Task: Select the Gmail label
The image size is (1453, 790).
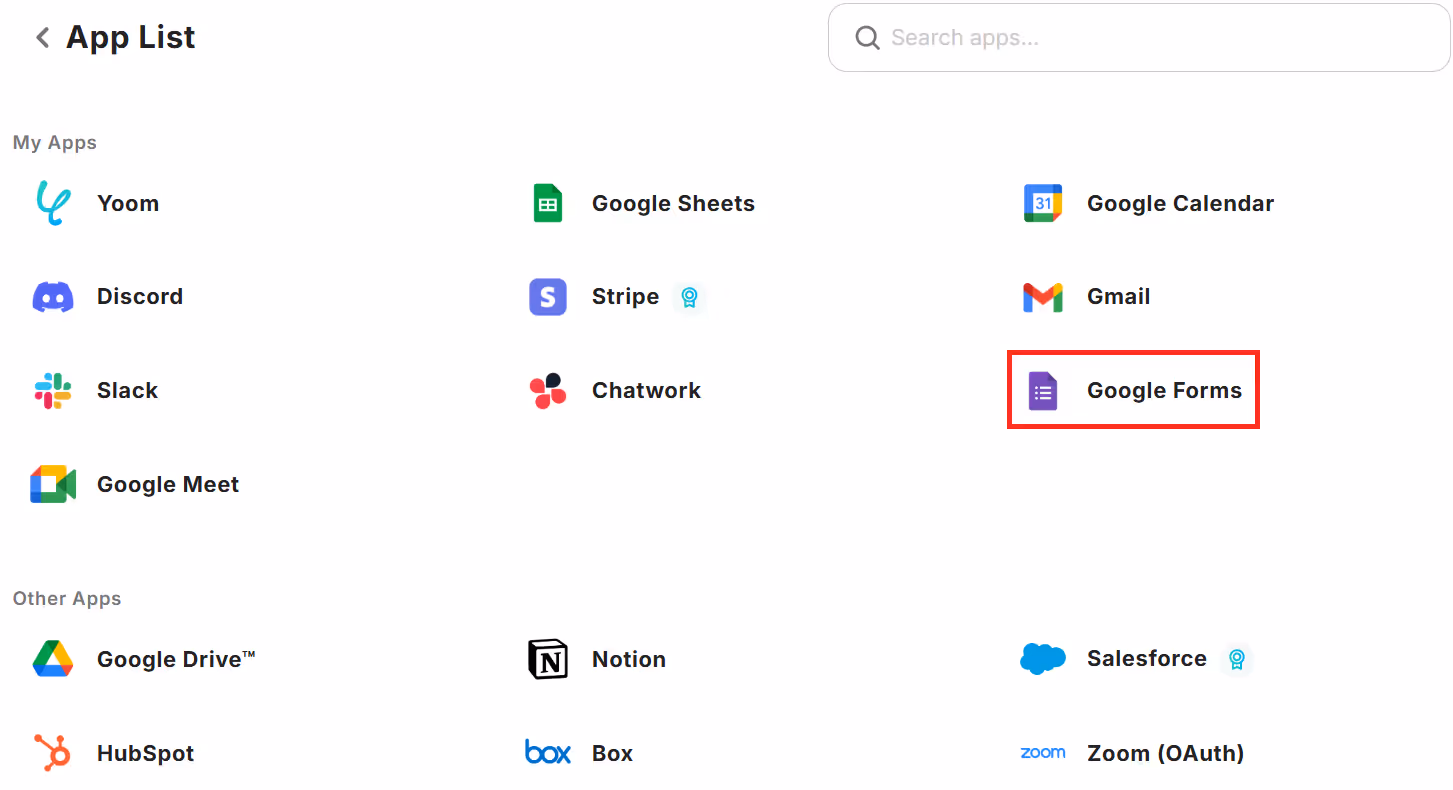Action: point(1118,296)
